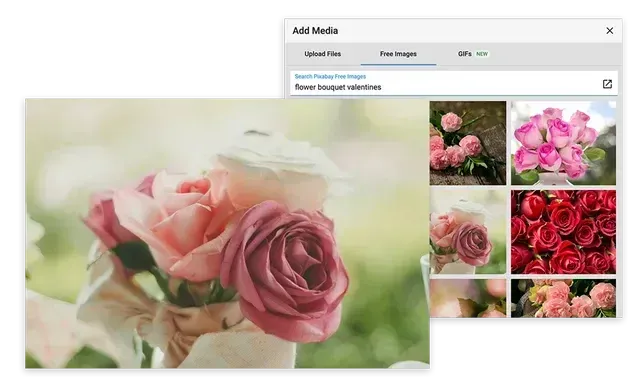Viewport: 640px width, 392px height.
Task: Click the large rose bouquet preview image
Action: click(227, 234)
